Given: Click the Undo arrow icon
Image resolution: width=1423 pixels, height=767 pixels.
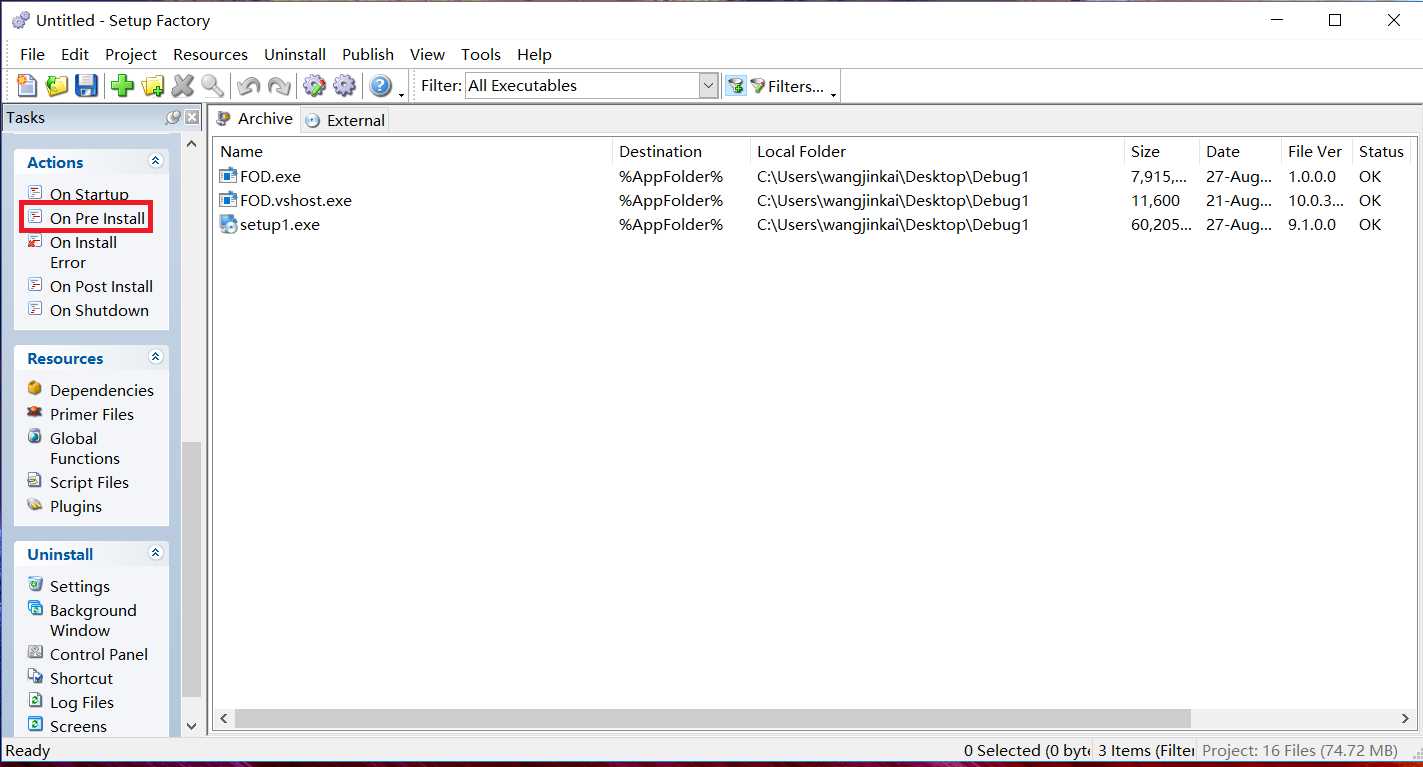Looking at the screenshot, I should pos(248,86).
